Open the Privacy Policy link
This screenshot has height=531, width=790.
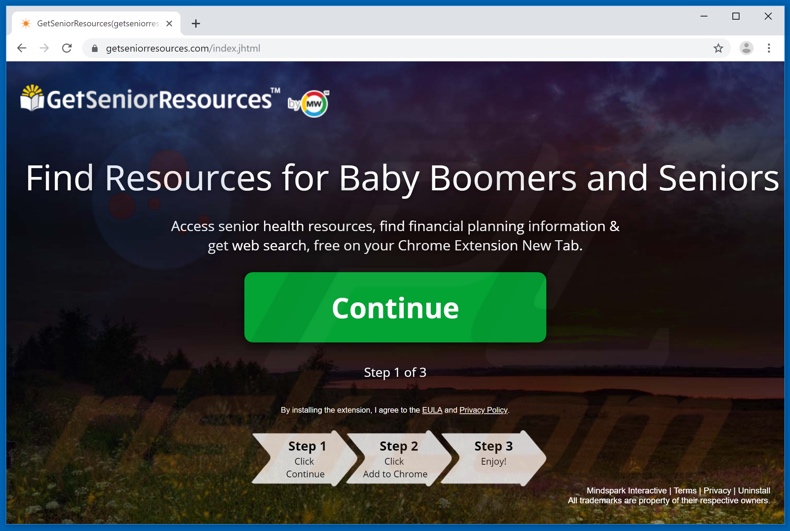pos(483,410)
